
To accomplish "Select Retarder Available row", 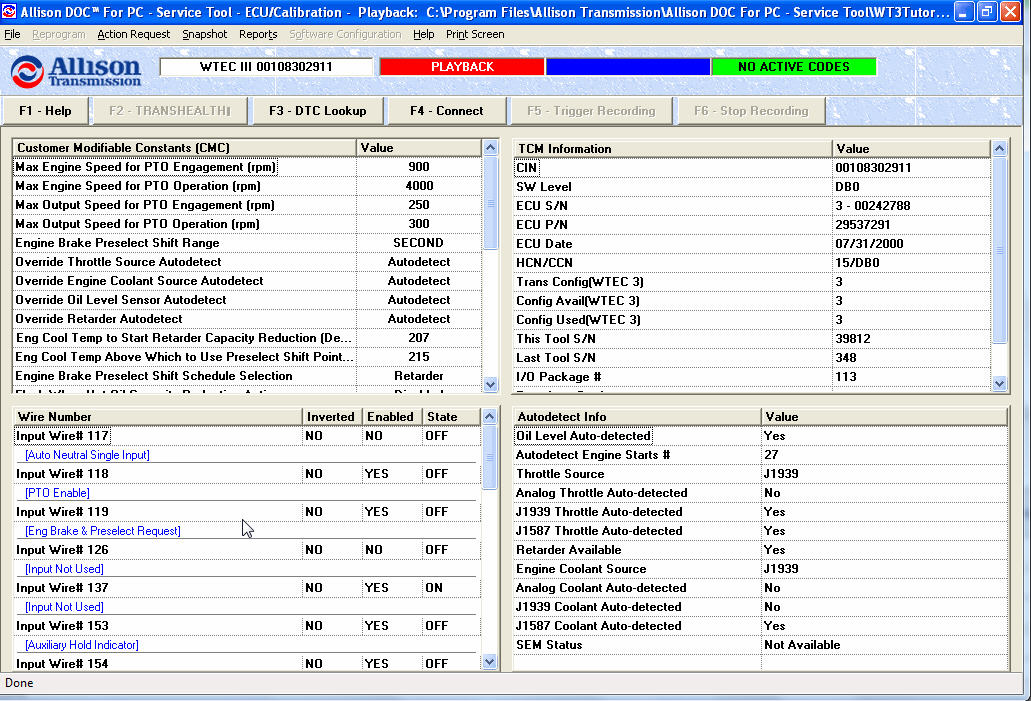I will [x=761, y=550].
